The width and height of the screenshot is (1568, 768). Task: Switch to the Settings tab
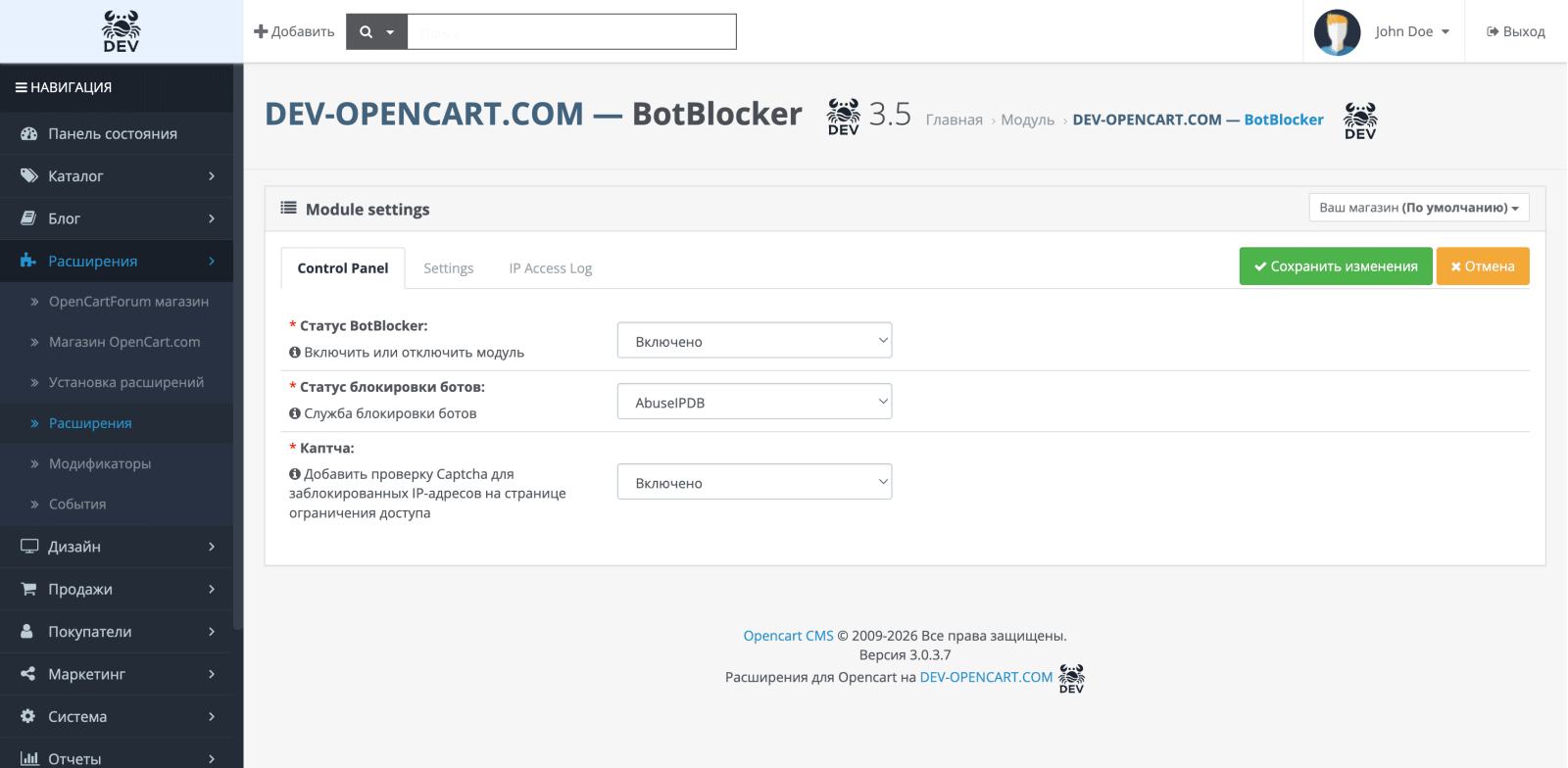[x=448, y=267]
